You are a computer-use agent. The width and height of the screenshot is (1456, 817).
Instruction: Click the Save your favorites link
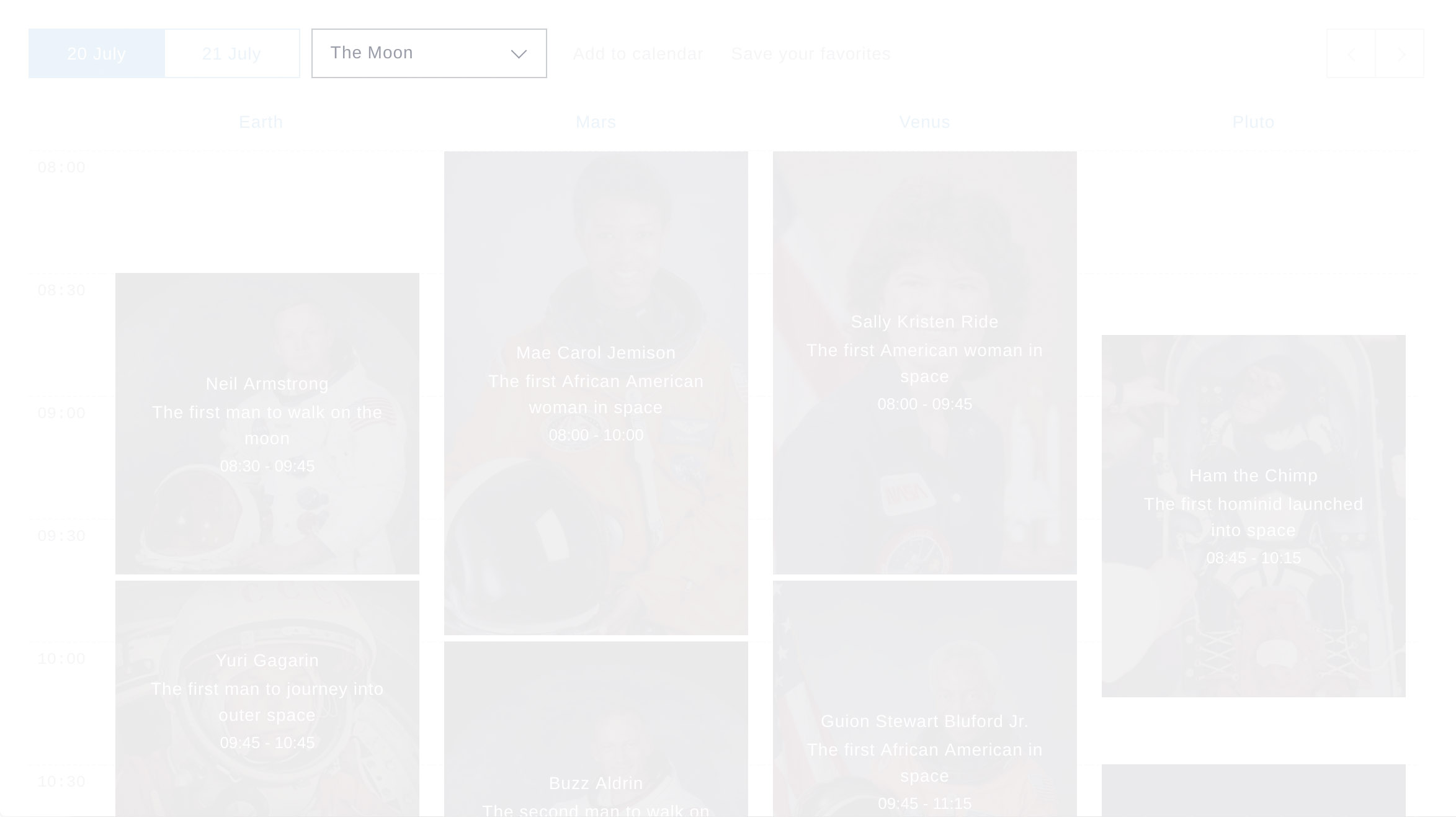(x=811, y=53)
